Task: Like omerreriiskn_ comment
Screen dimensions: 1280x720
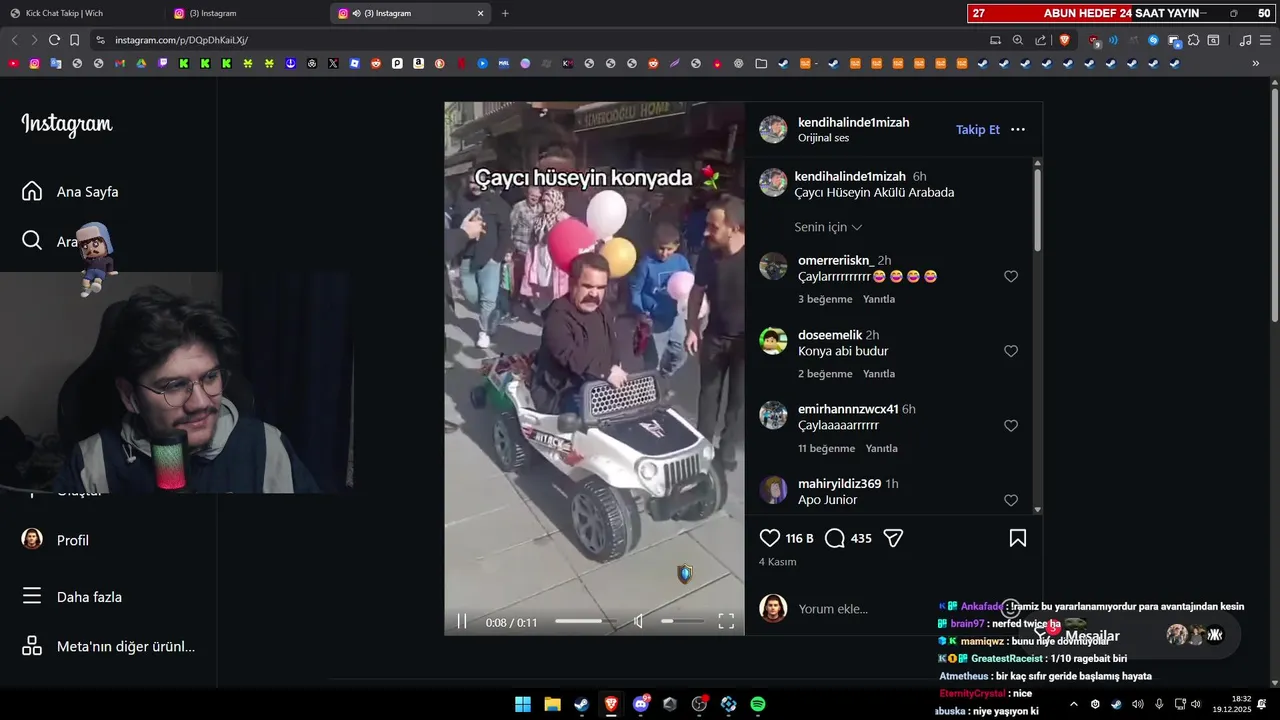Action: 1011,276
